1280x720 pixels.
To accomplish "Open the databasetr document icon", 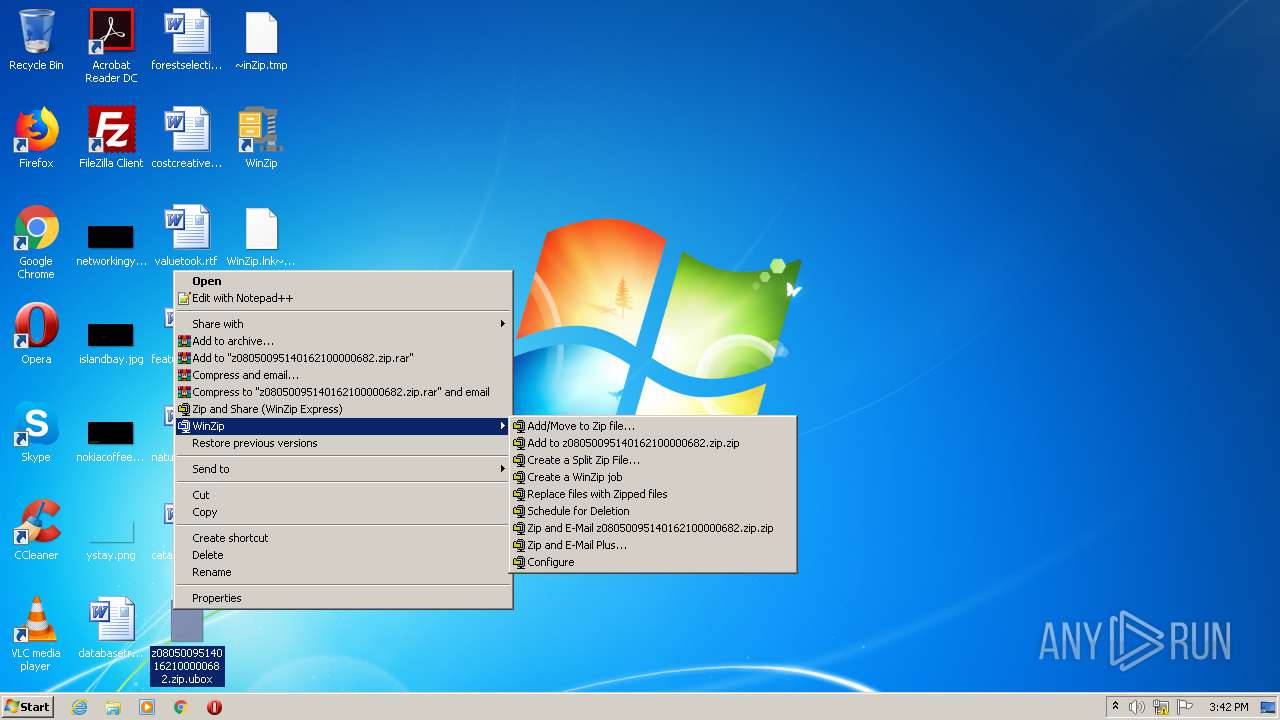I will click(x=111, y=628).
